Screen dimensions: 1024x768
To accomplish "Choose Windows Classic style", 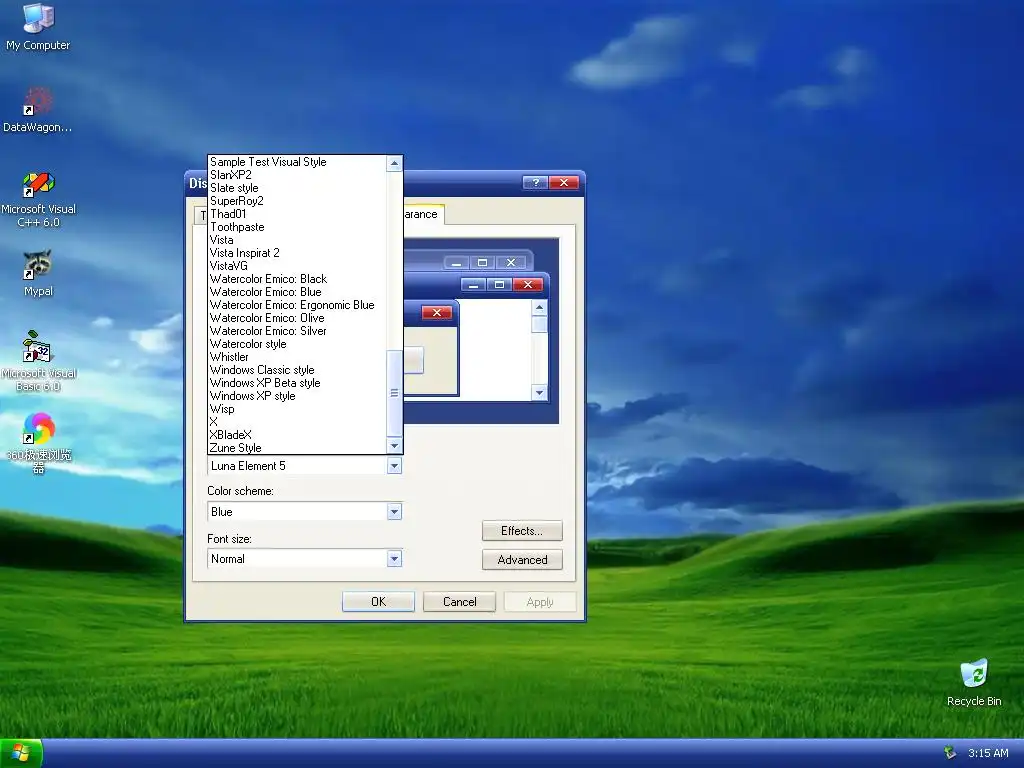I will 297,370.
